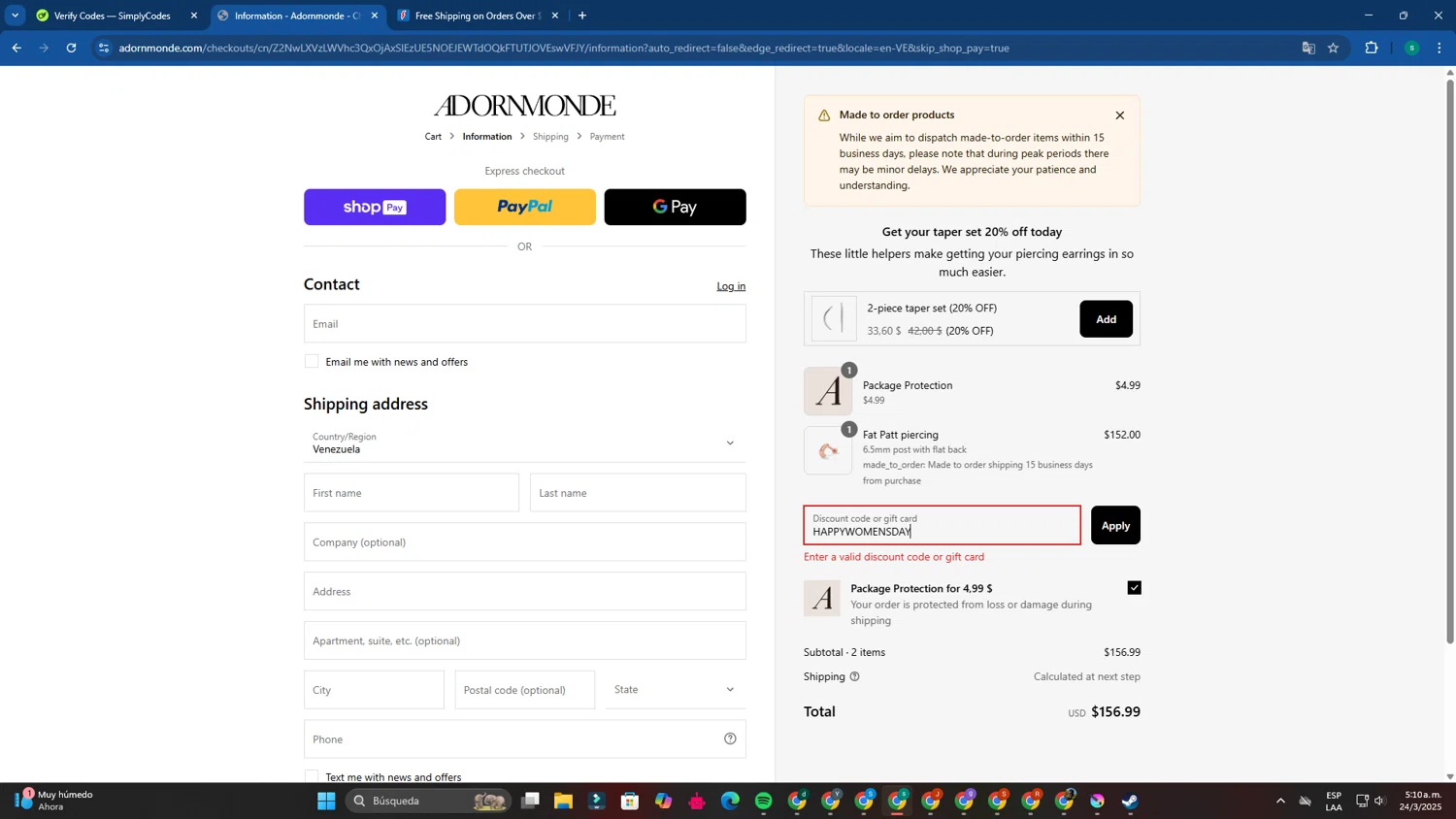Image resolution: width=1456 pixels, height=819 pixels.
Task: Click the Phone input field
Action: 524,739
